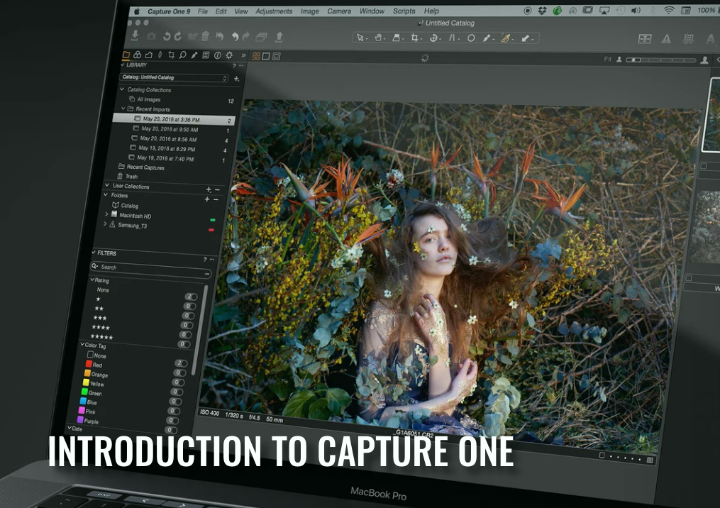Open the crop-shaped Composition tool tab

[x=171, y=55]
